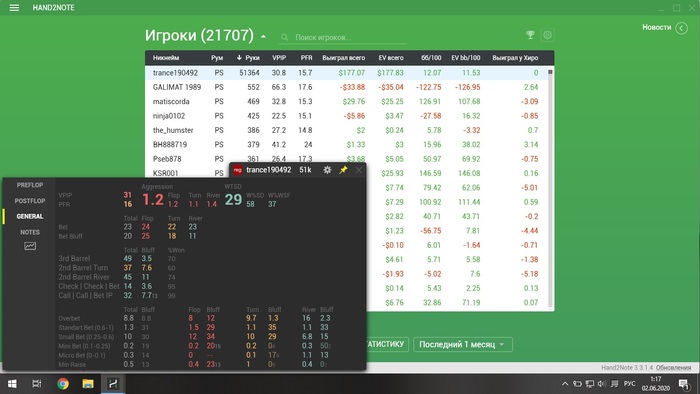Screen dimensions: 700x394
Task: Show hidden tray icons chevron
Action: pos(565,384)
